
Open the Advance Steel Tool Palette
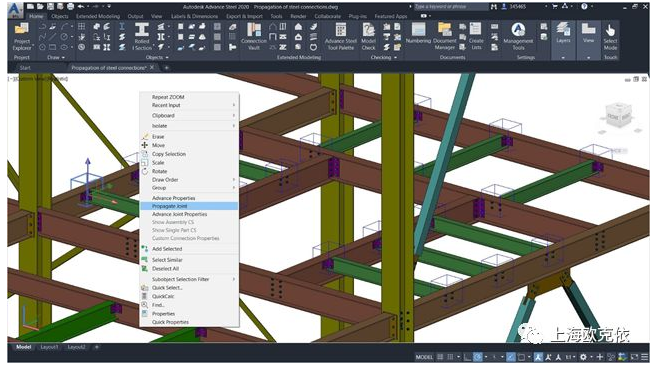point(341,37)
